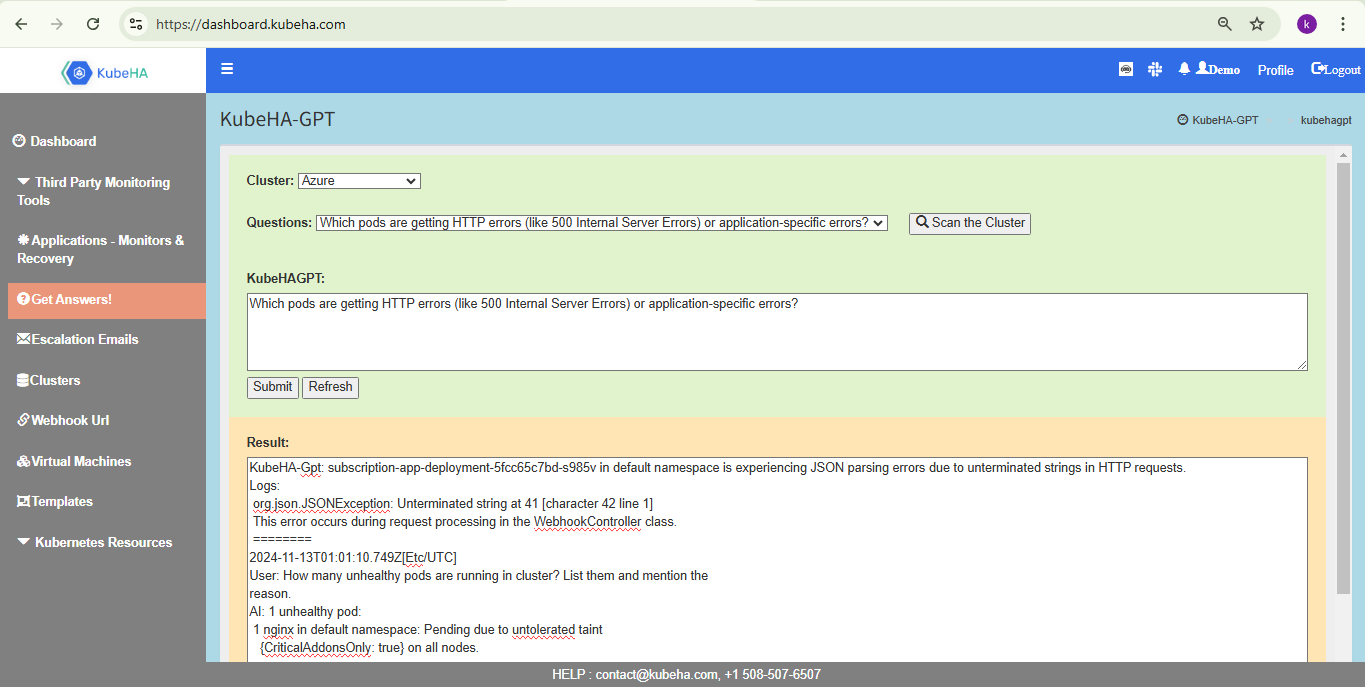Open the Cluster dropdown showing Azure
1365x687 pixels.
(x=359, y=181)
